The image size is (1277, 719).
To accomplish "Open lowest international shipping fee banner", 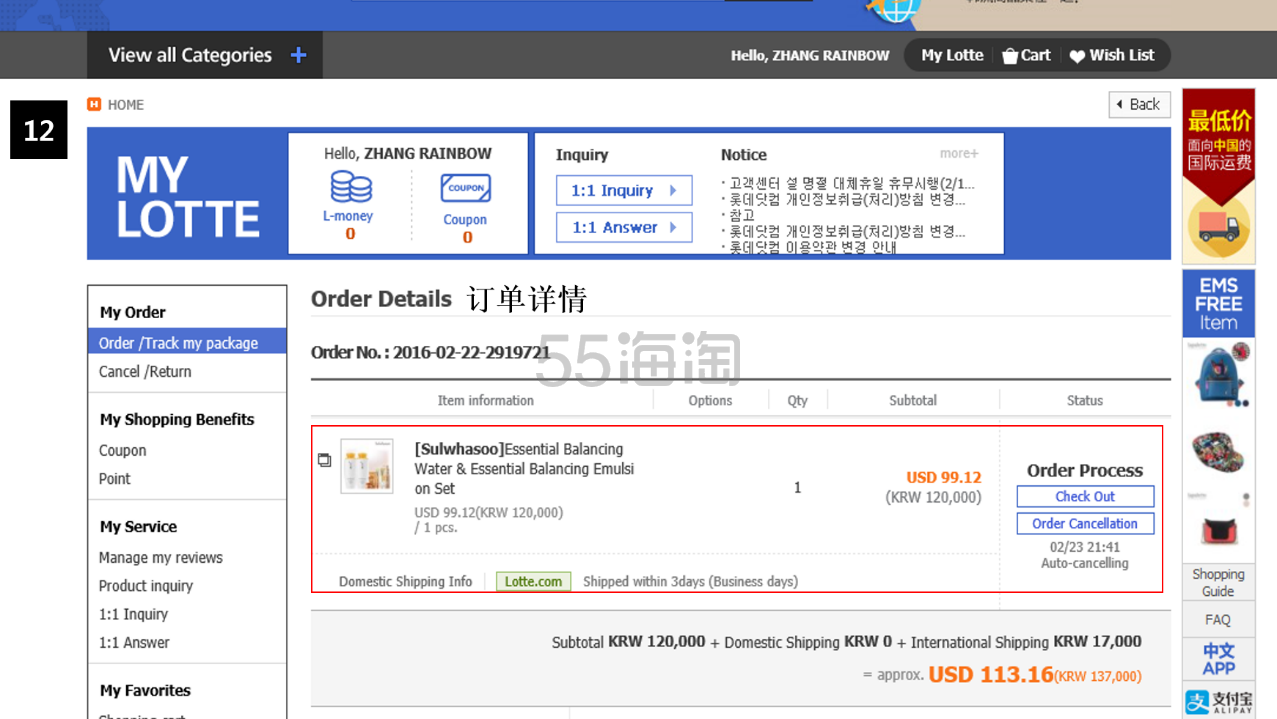I will click(x=1218, y=178).
